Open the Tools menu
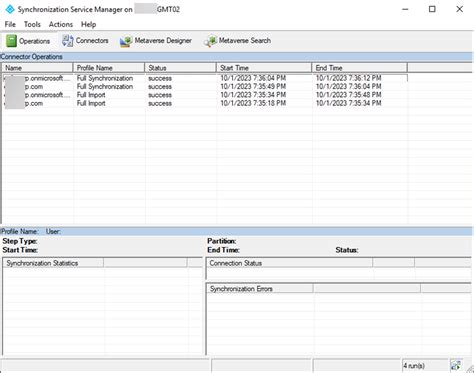 point(32,24)
